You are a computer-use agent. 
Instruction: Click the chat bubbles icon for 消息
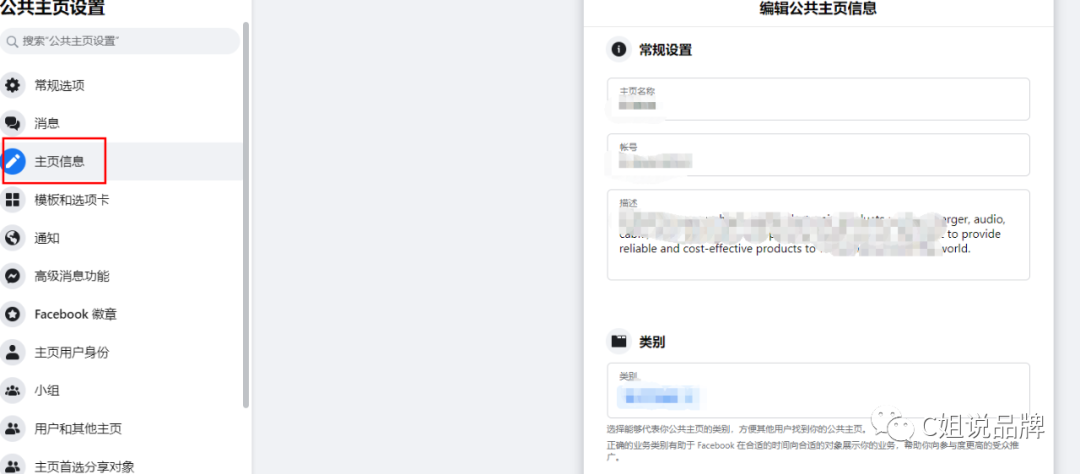pyautogui.click(x=12, y=124)
